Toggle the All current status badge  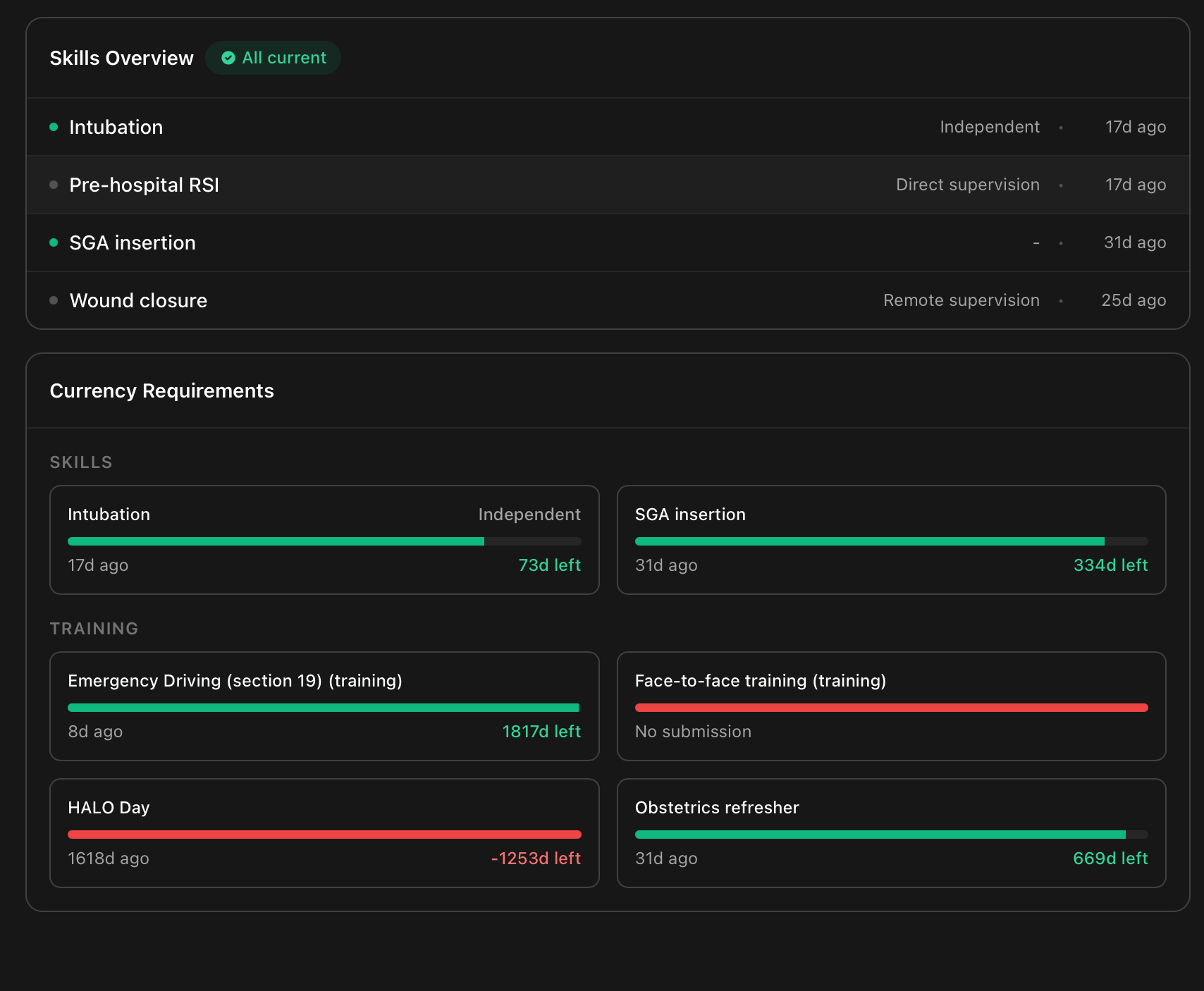pos(274,58)
